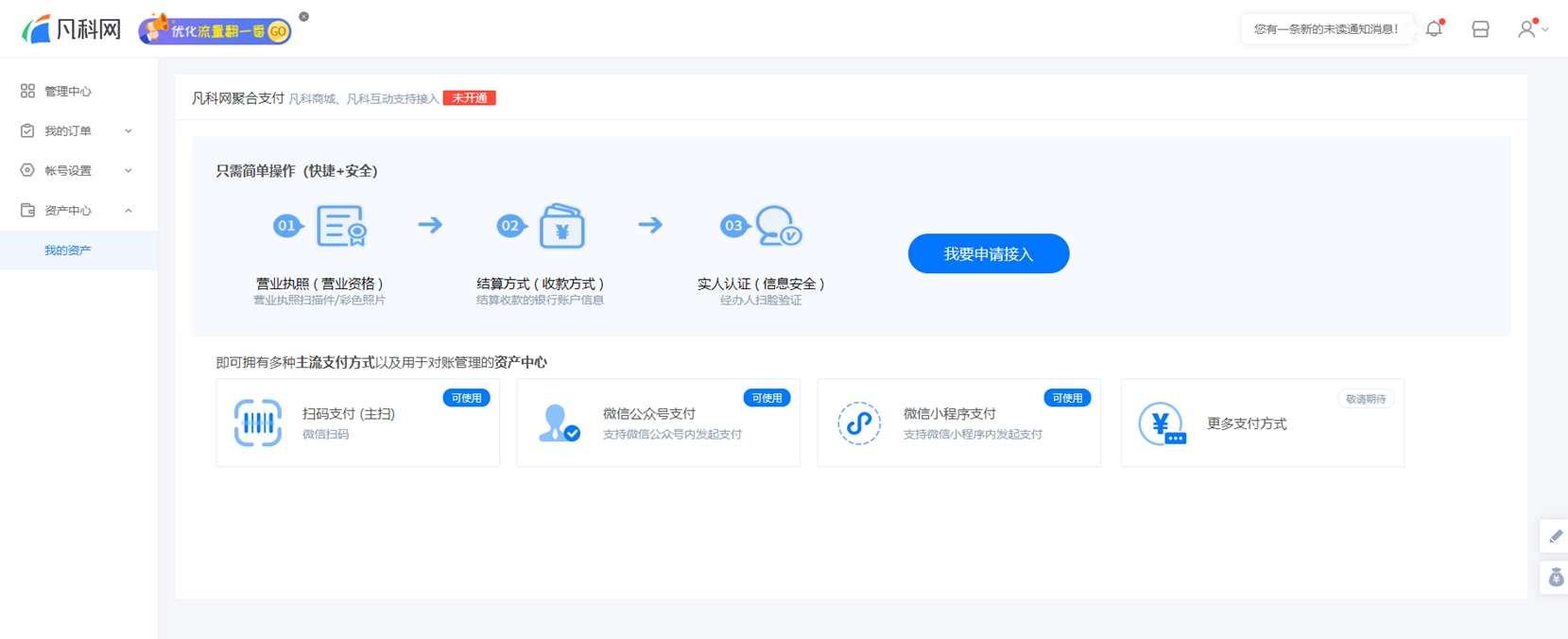Screen dimensions: 1568x639
Task: Open the 优化流量翻一番 promotion banner
Action: tap(215, 31)
